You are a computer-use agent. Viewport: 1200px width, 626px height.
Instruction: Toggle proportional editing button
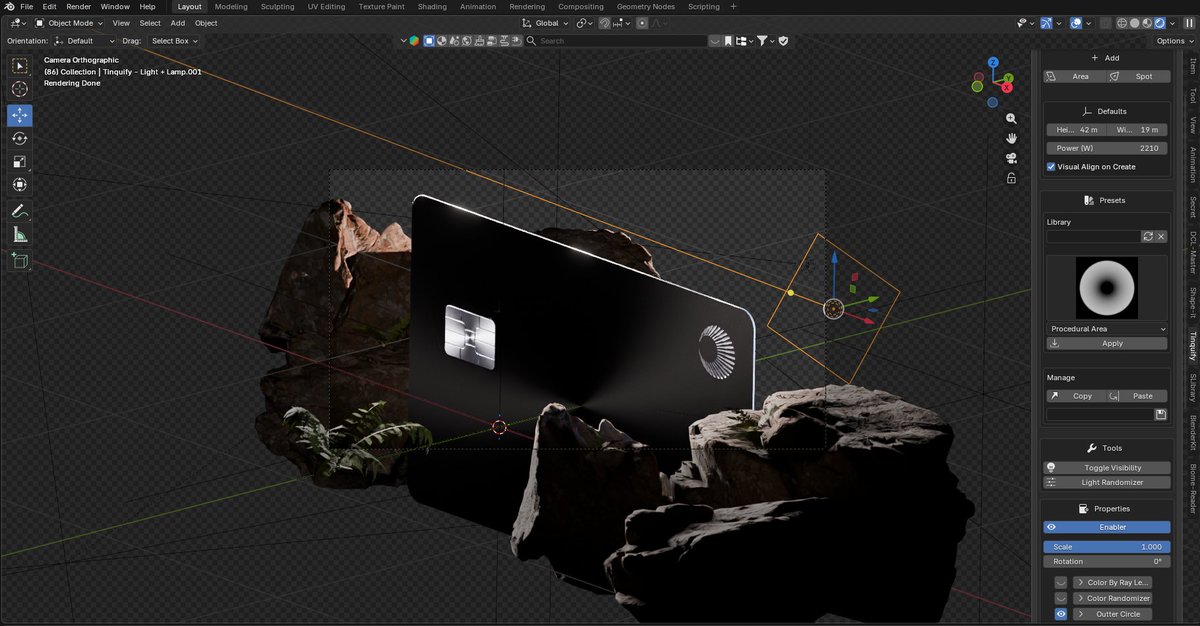point(642,22)
